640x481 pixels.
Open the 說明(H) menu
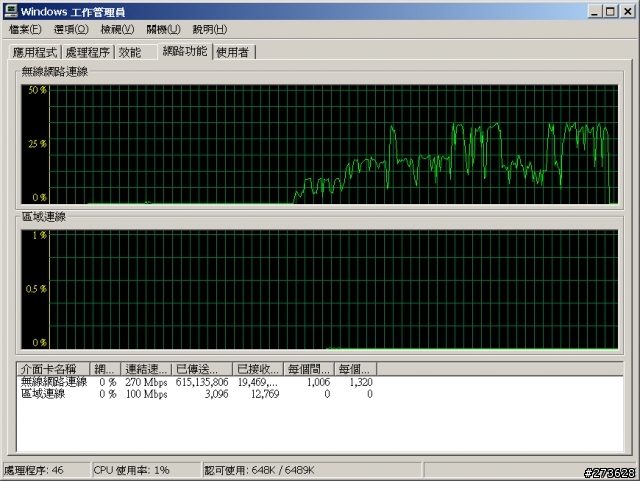coord(210,29)
